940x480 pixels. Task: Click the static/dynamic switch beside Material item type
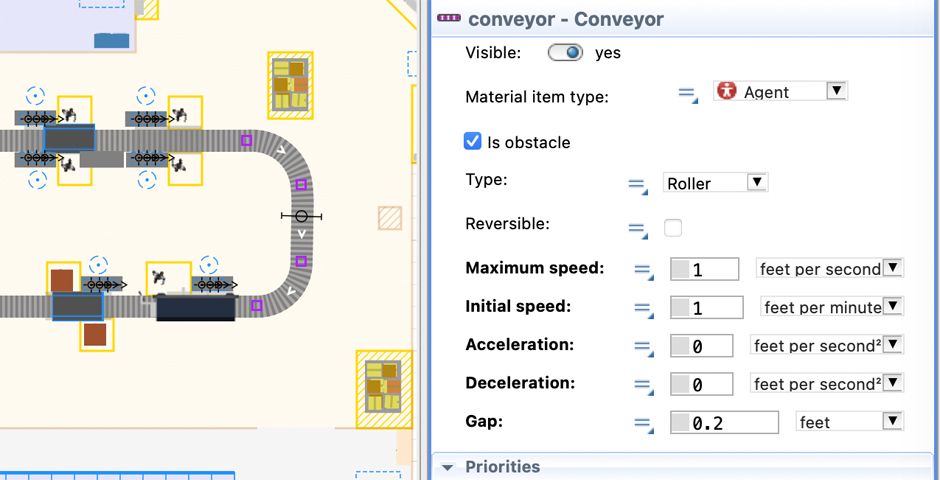[x=688, y=95]
